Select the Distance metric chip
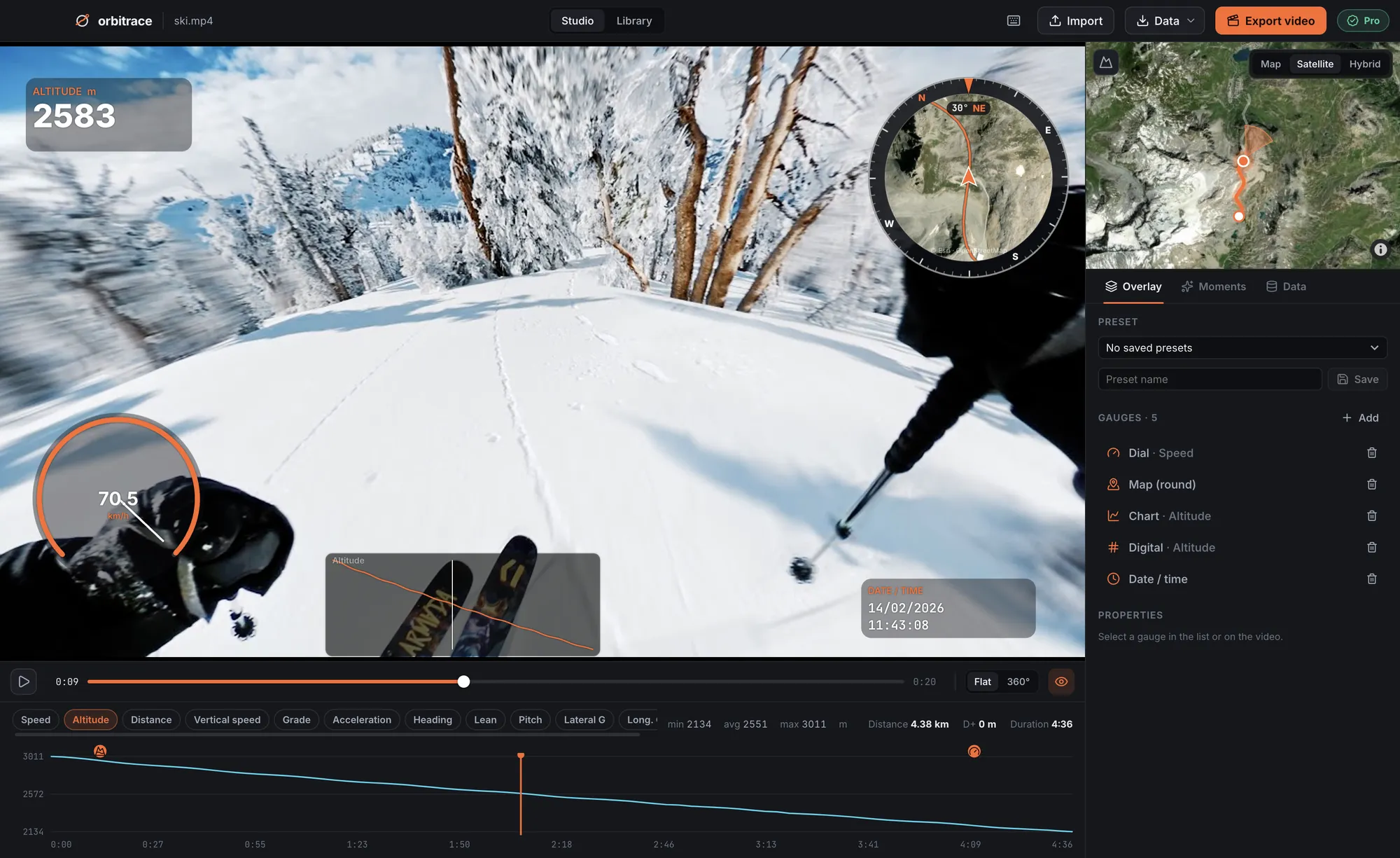 (151, 720)
